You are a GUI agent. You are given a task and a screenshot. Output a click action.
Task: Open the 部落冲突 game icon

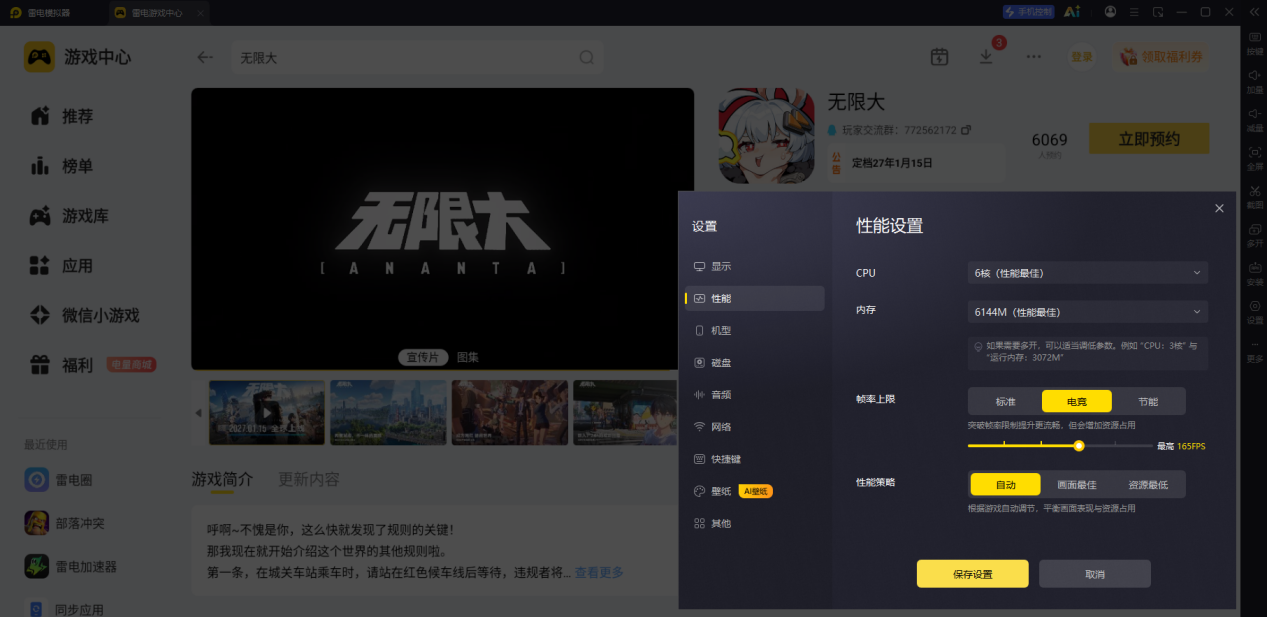[37, 523]
